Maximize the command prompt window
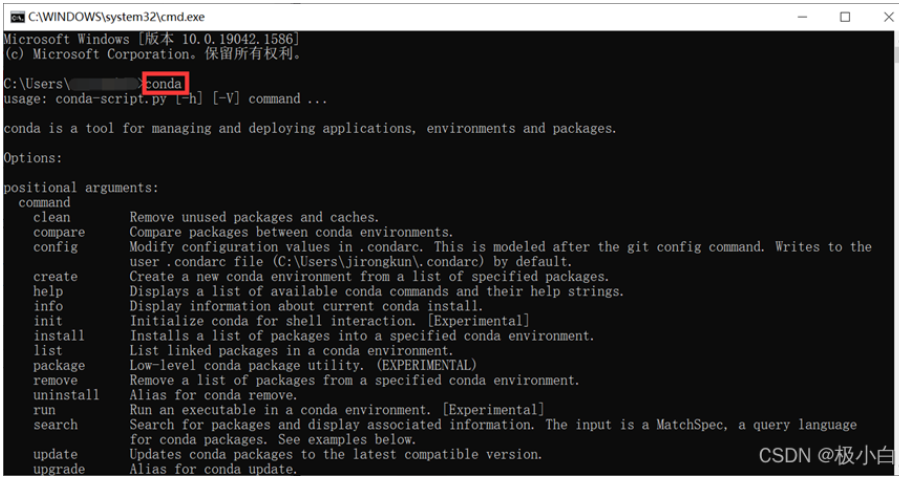Image resolution: width=899 pixels, height=484 pixels. [x=845, y=17]
